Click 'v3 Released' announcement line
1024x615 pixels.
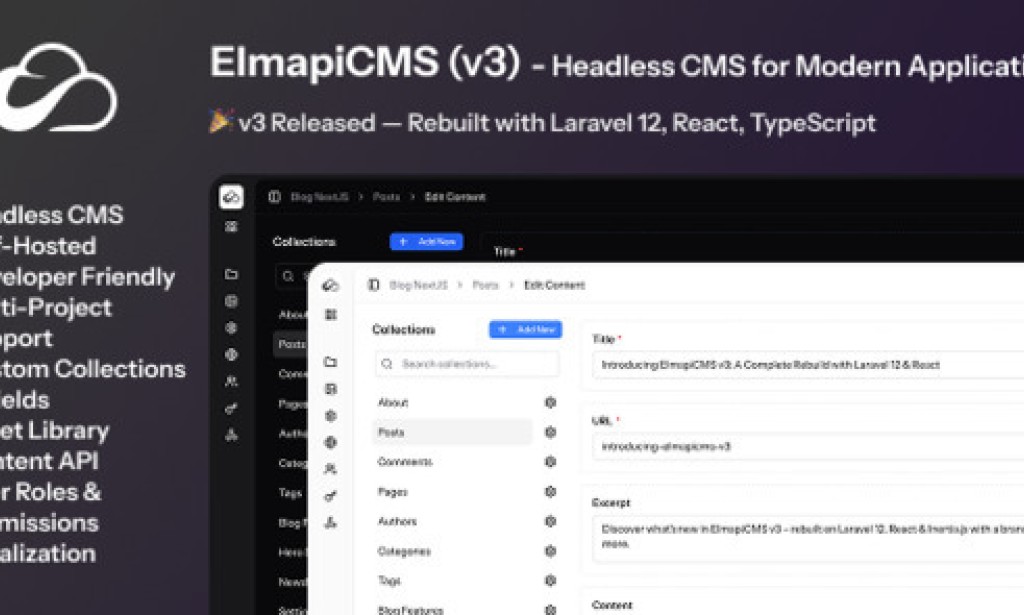[543, 123]
